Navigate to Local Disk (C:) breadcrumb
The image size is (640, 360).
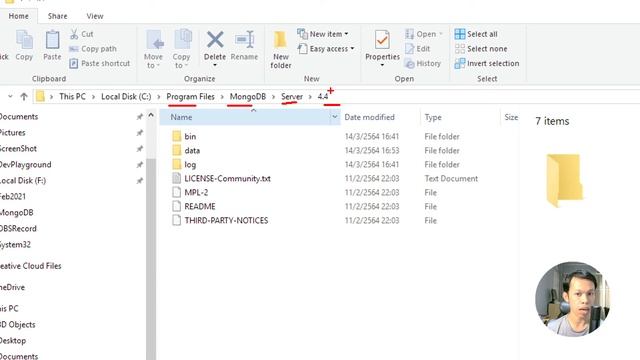pyautogui.click(x=126, y=97)
